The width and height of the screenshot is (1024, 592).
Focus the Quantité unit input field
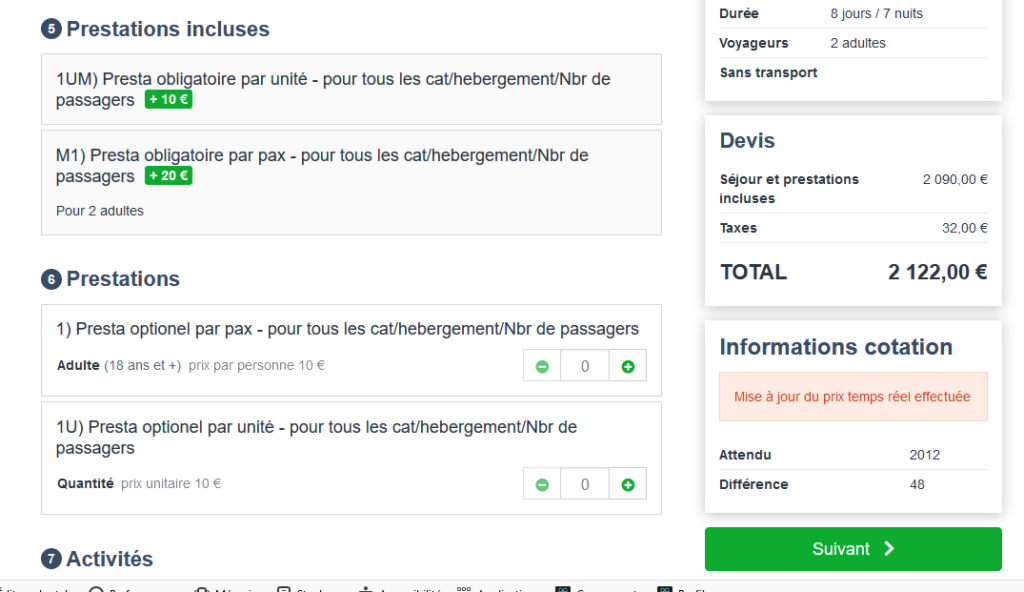(x=585, y=485)
